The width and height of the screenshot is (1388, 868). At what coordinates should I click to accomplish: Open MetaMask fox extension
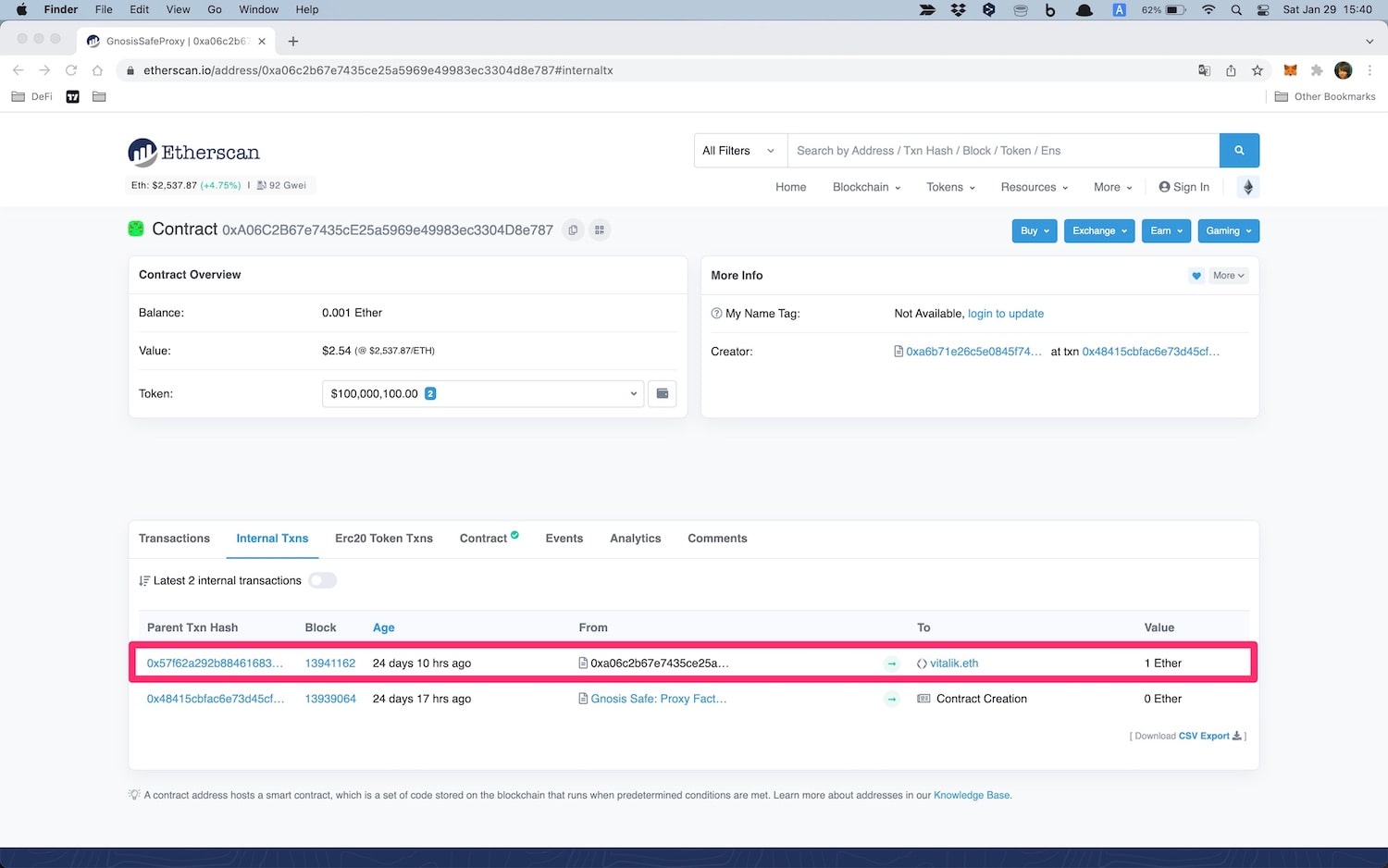point(1290,70)
